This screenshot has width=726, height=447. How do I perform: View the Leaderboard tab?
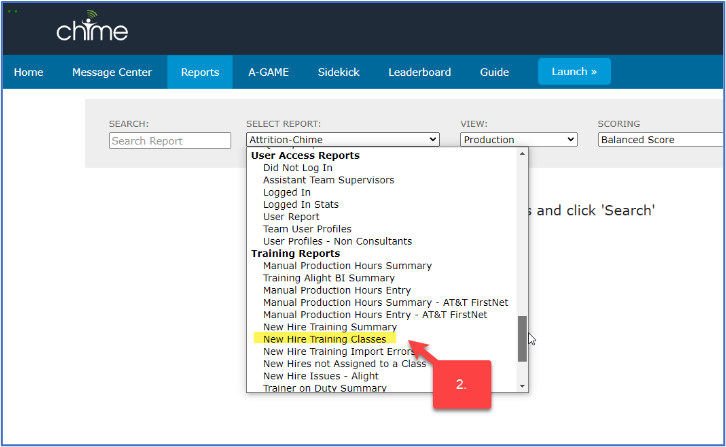[419, 72]
